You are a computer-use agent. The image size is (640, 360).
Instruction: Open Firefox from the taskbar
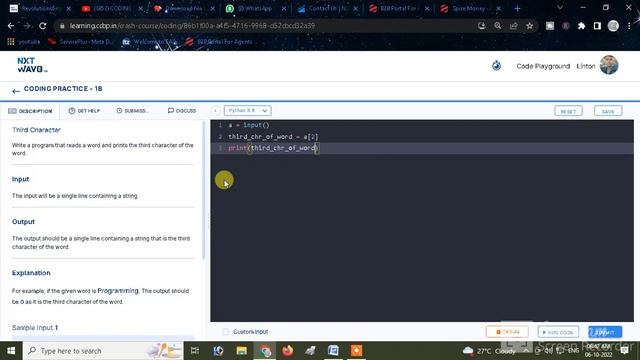288,351
